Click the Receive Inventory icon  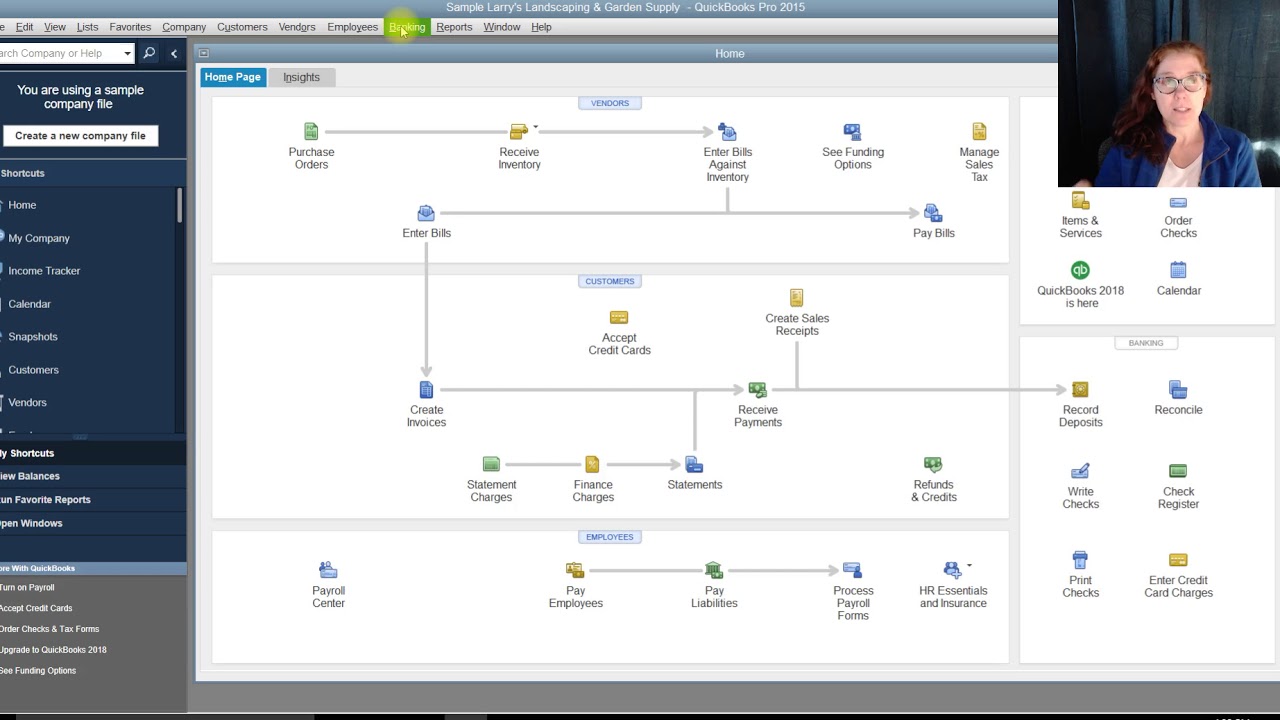pos(518,132)
